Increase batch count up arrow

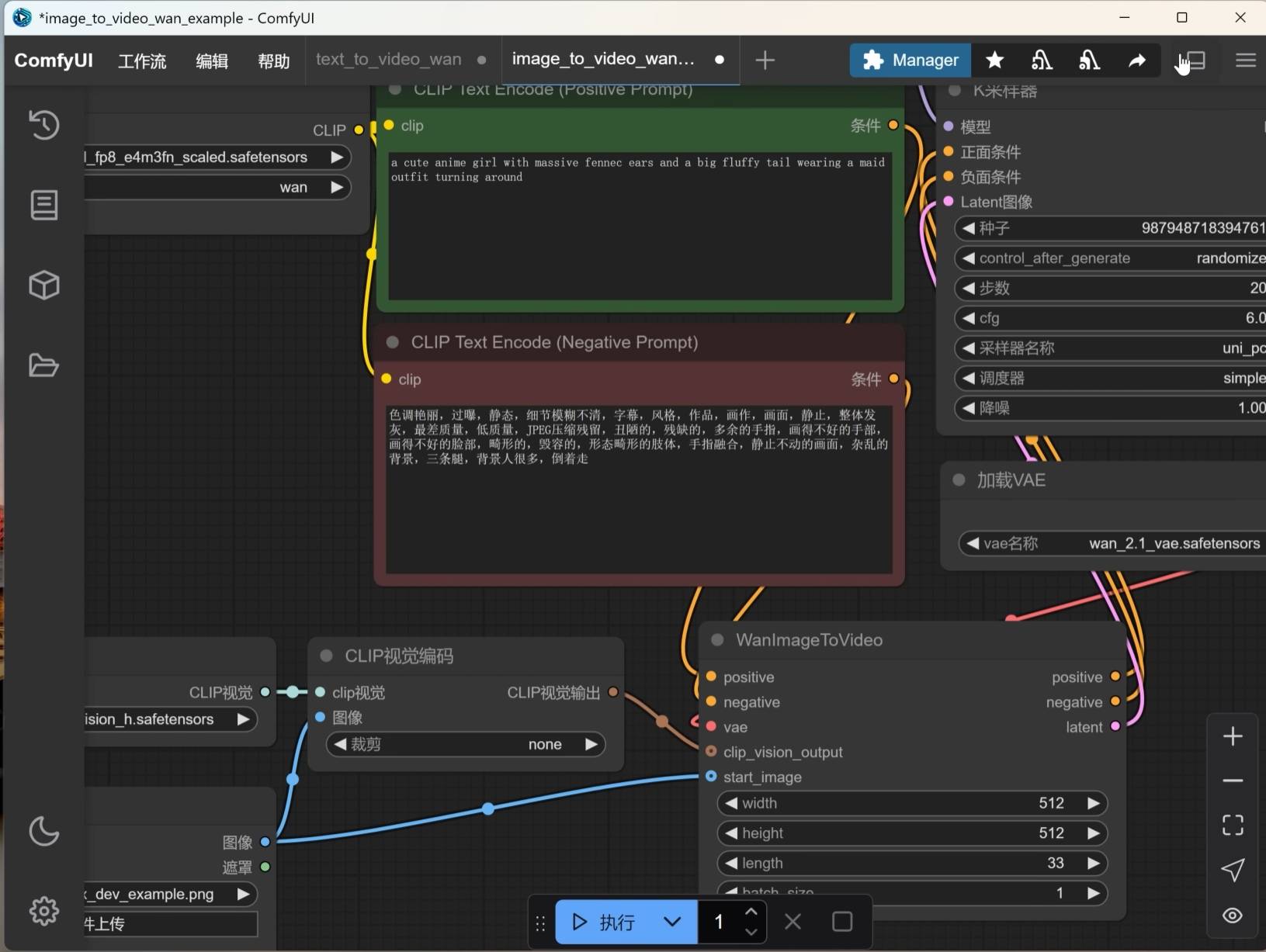[751, 912]
